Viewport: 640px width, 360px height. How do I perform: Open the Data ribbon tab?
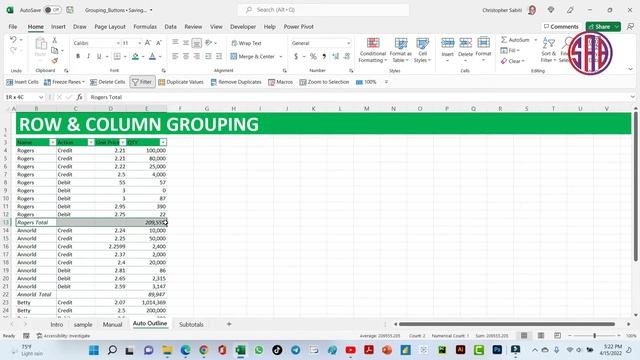(171, 27)
